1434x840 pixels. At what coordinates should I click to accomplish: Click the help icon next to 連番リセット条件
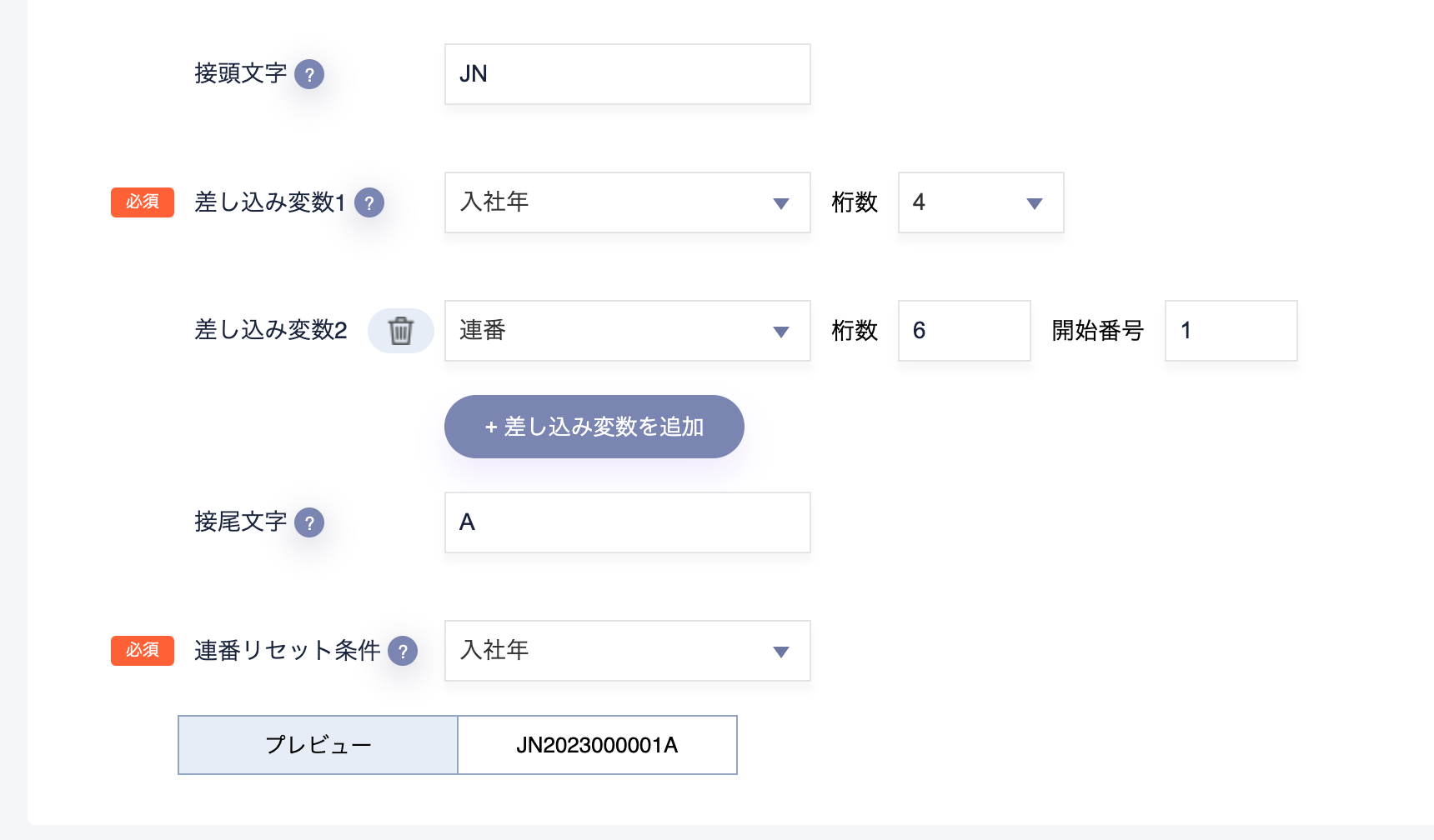[x=404, y=651]
